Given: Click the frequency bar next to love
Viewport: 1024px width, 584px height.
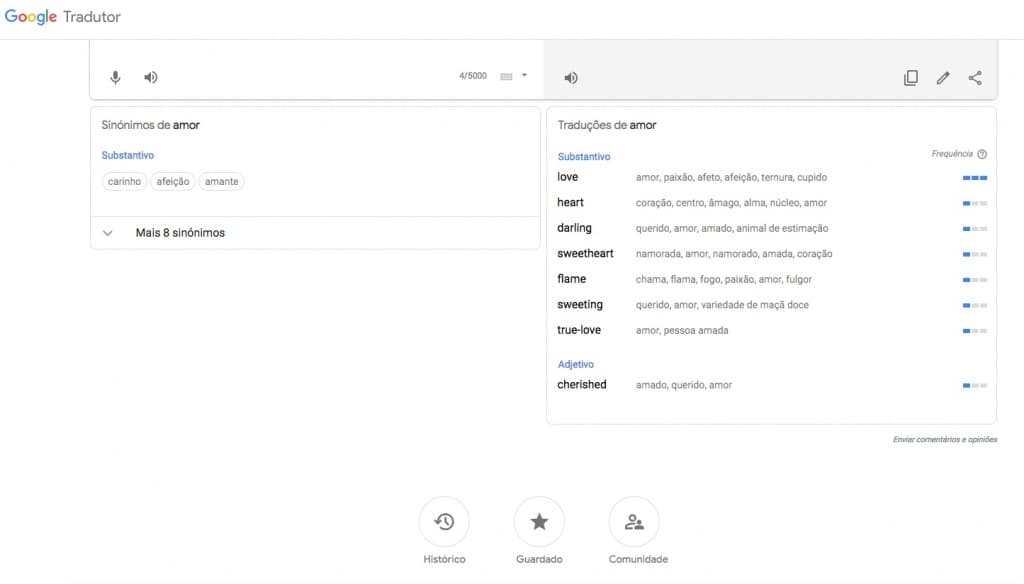Looking at the screenshot, I should pos(973,177).
